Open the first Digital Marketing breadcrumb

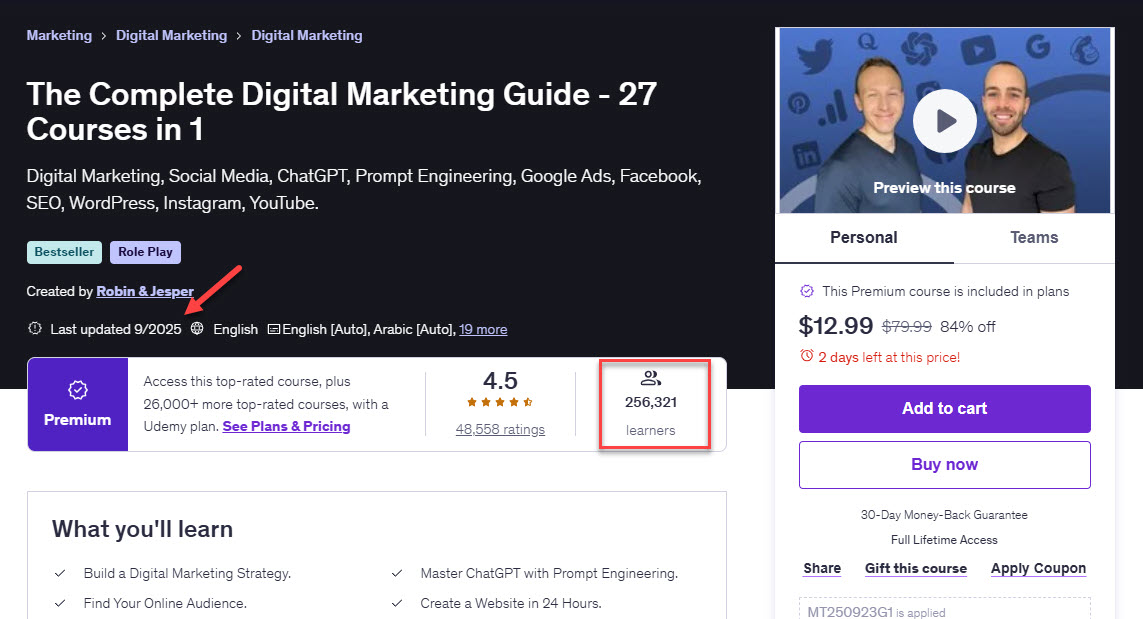coord(171,35)
